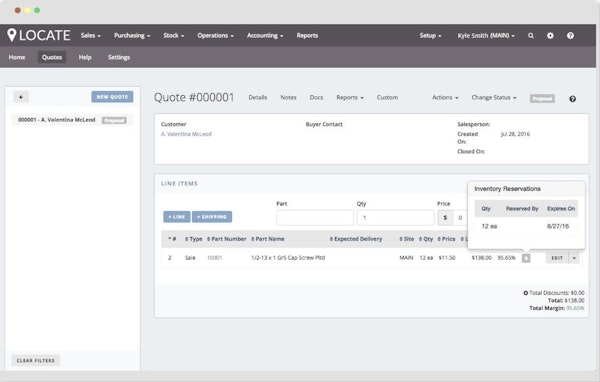
Task: Sort by the # column header
Action: pos(172,239)
